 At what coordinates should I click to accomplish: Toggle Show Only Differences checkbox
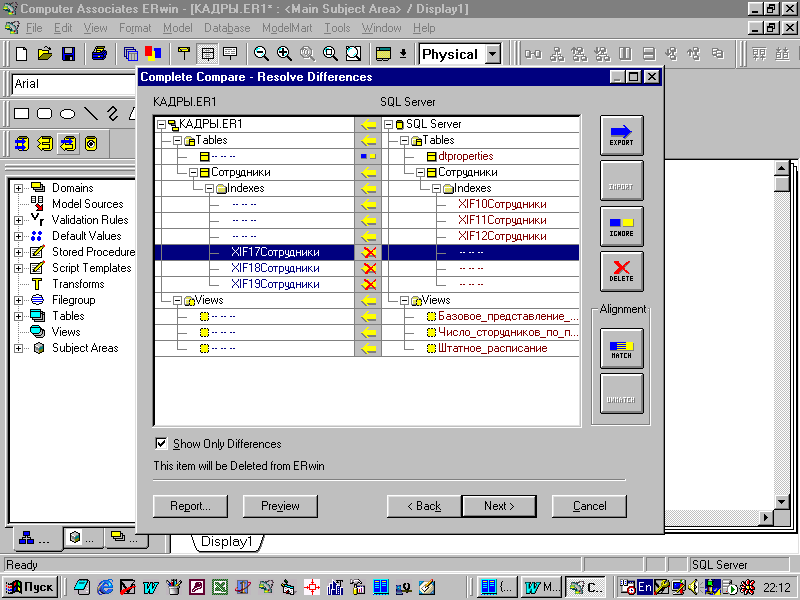(x=161, y=443)
